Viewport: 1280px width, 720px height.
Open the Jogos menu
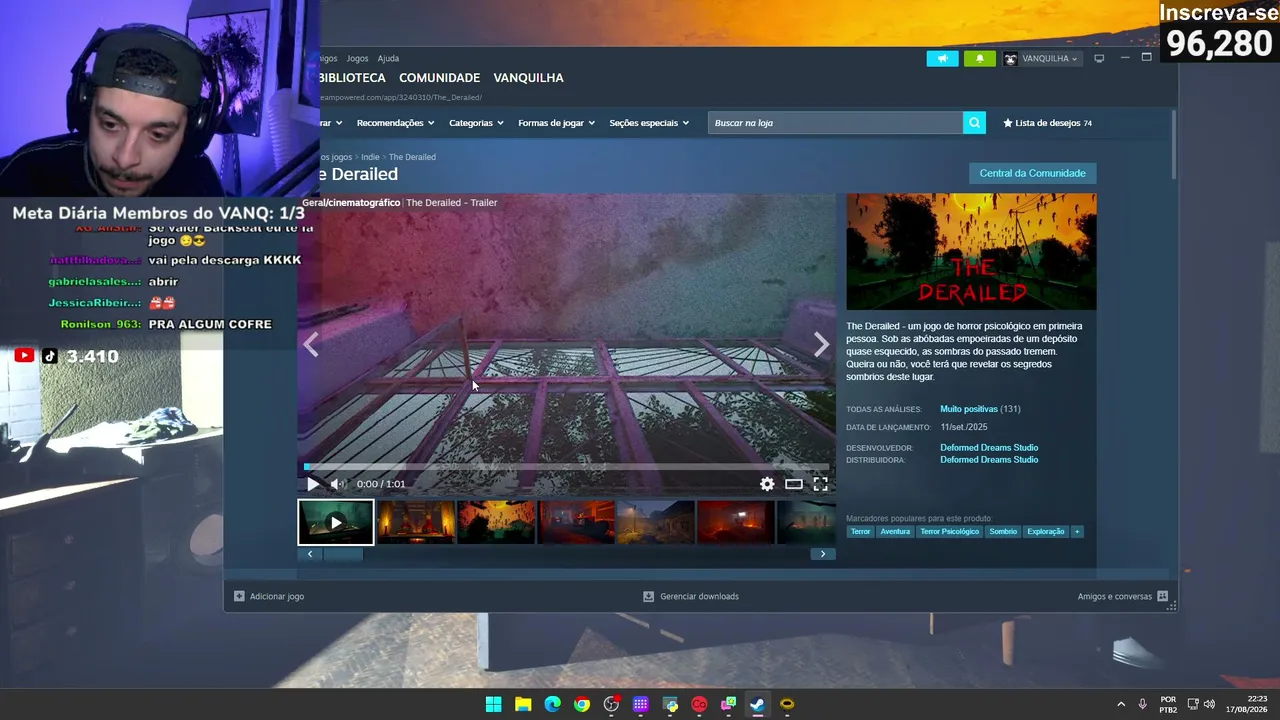[357, 59]
